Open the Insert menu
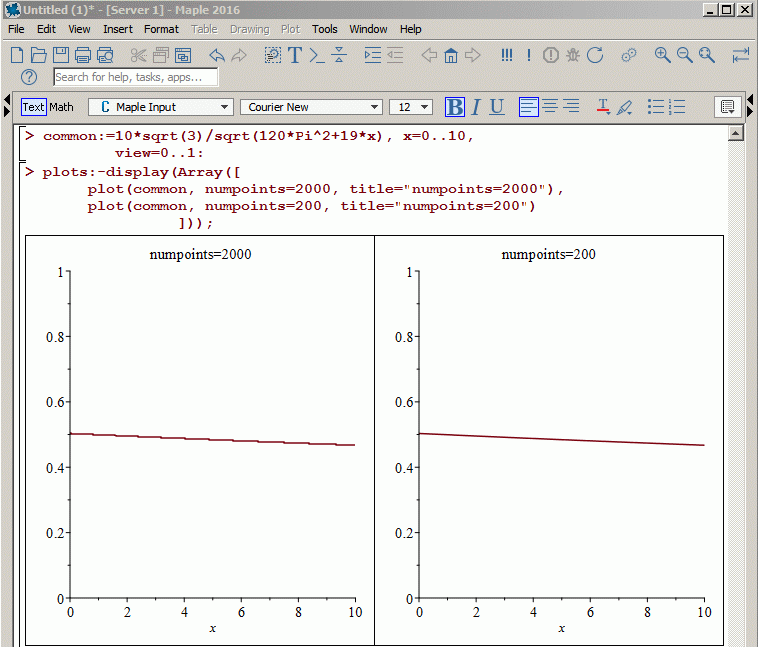Screen dimensions: 758x647 [117, 29]
